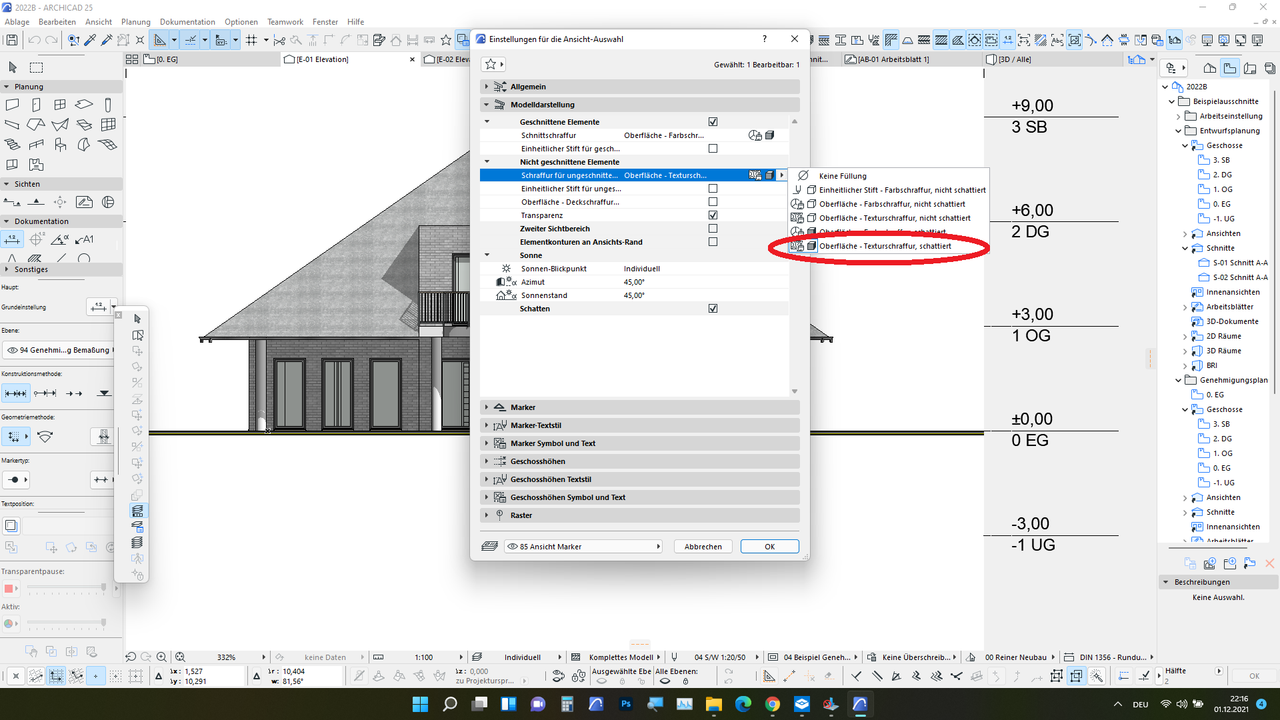This screenshot has height=720, width=1280.
Task: Select the Bemaßung dimension tool
Action: [12, 238]
